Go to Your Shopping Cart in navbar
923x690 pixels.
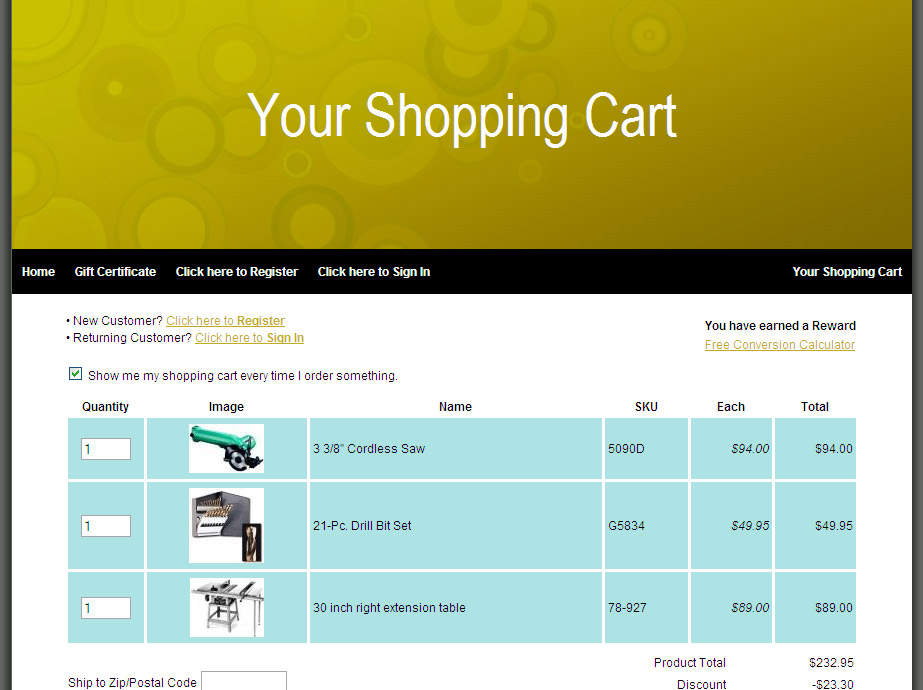(847, 272)
